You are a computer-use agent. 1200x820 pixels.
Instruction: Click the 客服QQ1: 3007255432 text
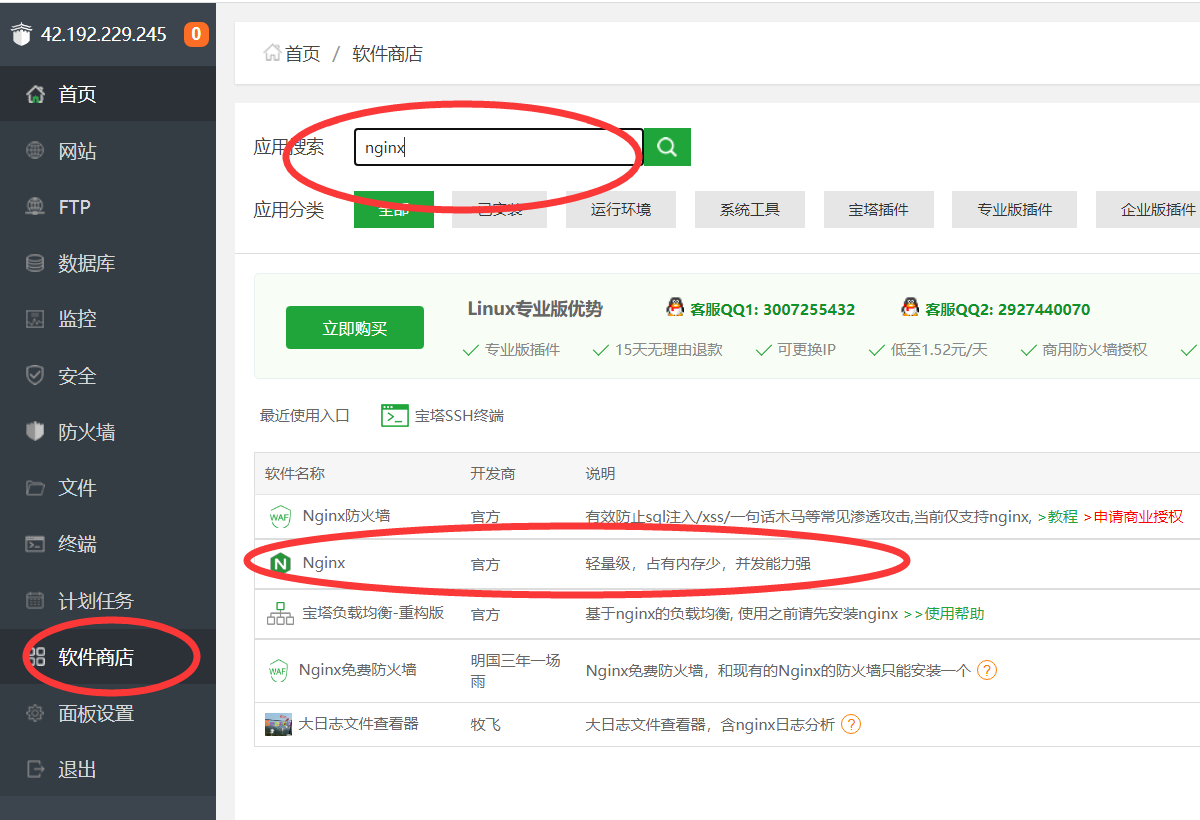[773, 309]
